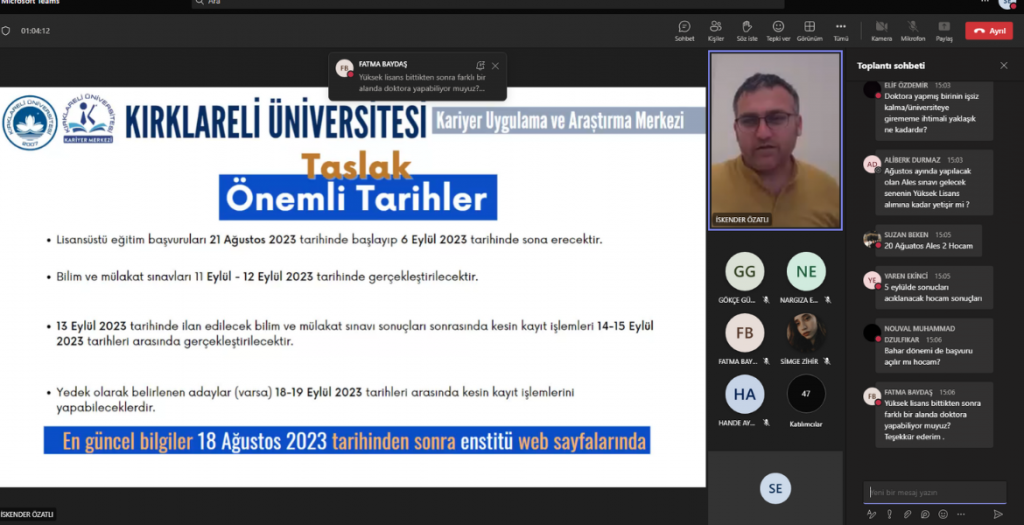Click the meeting shield security icon

pos(6,31)
